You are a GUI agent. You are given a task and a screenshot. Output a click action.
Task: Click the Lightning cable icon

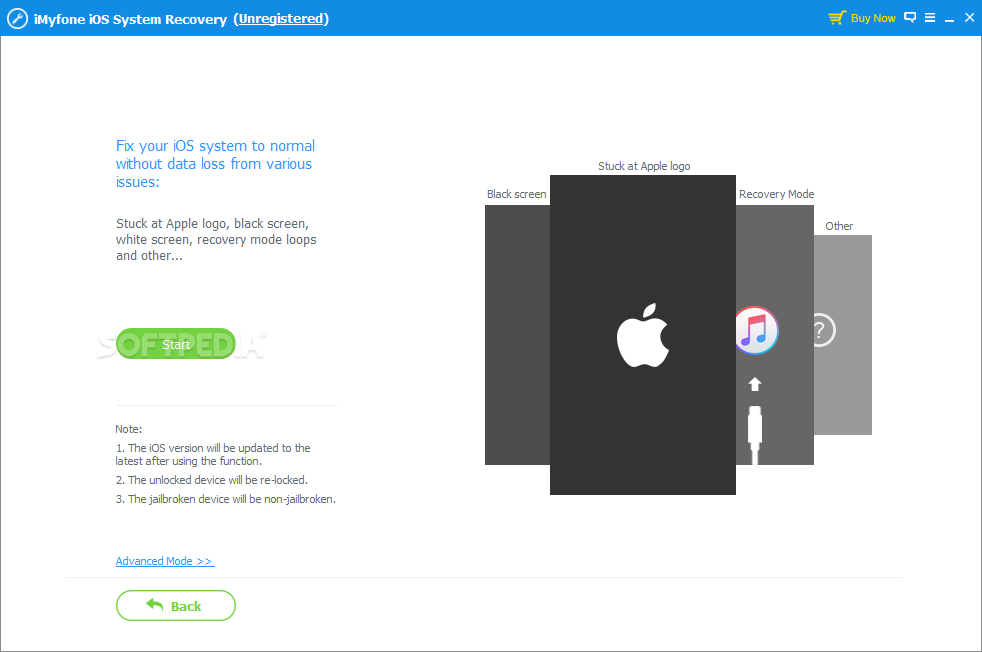tap(755, 435)
